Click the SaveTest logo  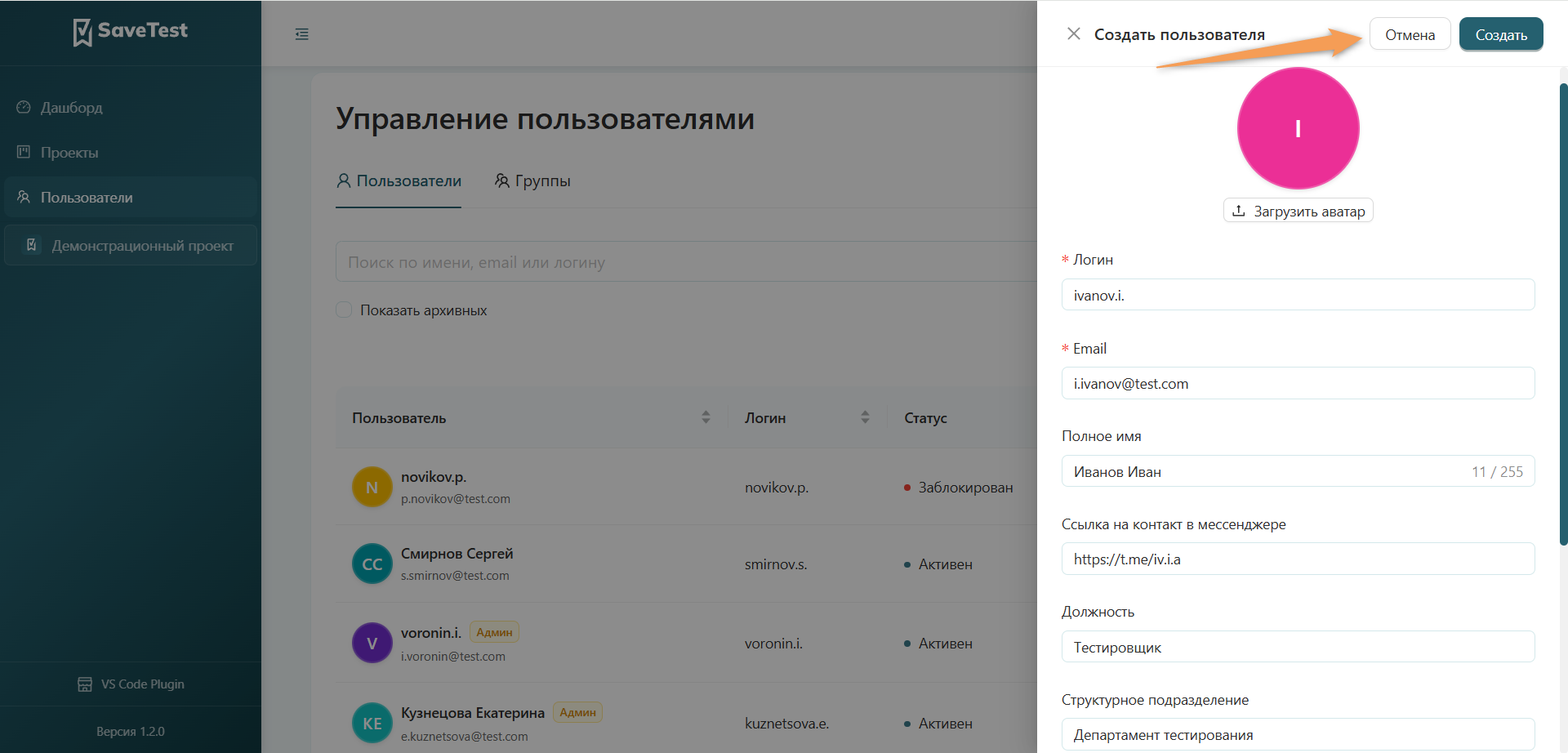point(130,31)
